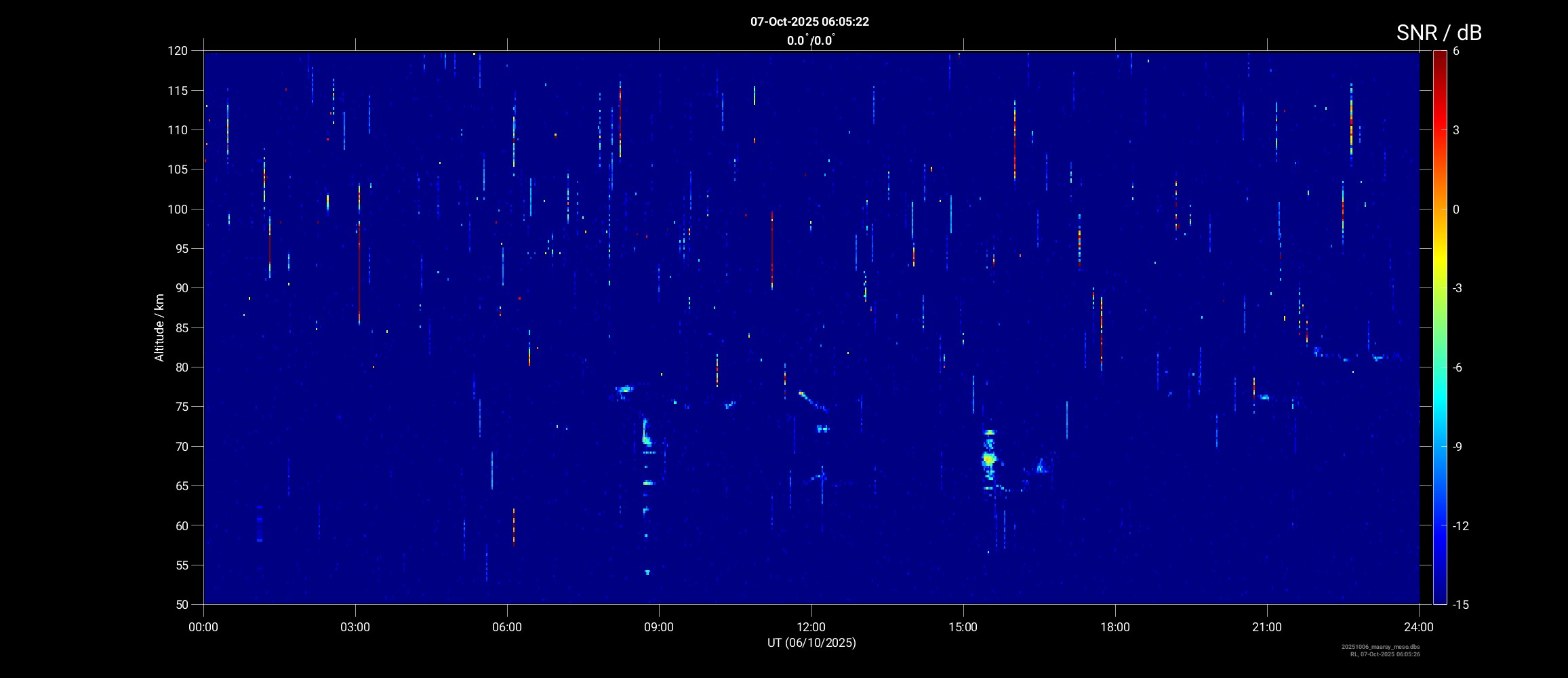Screen dimensions: 1568x678
Task: Click the 85 km altitude tick label
Action: (178, 327)
